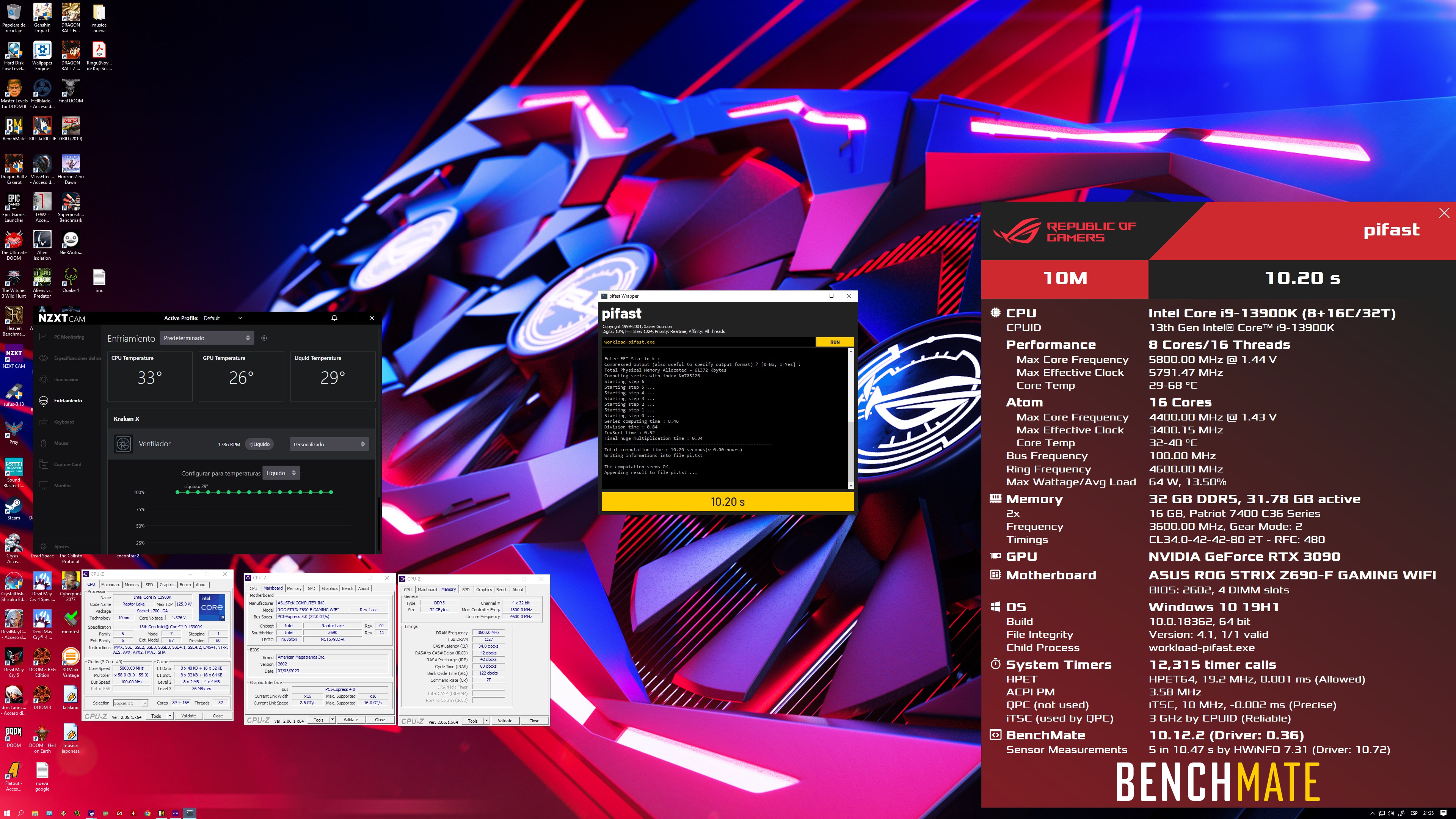The width and height of the screenshot is (1456, 819).
Task: Show hidden system tray icons chevron
Action: pos(1373,813)
